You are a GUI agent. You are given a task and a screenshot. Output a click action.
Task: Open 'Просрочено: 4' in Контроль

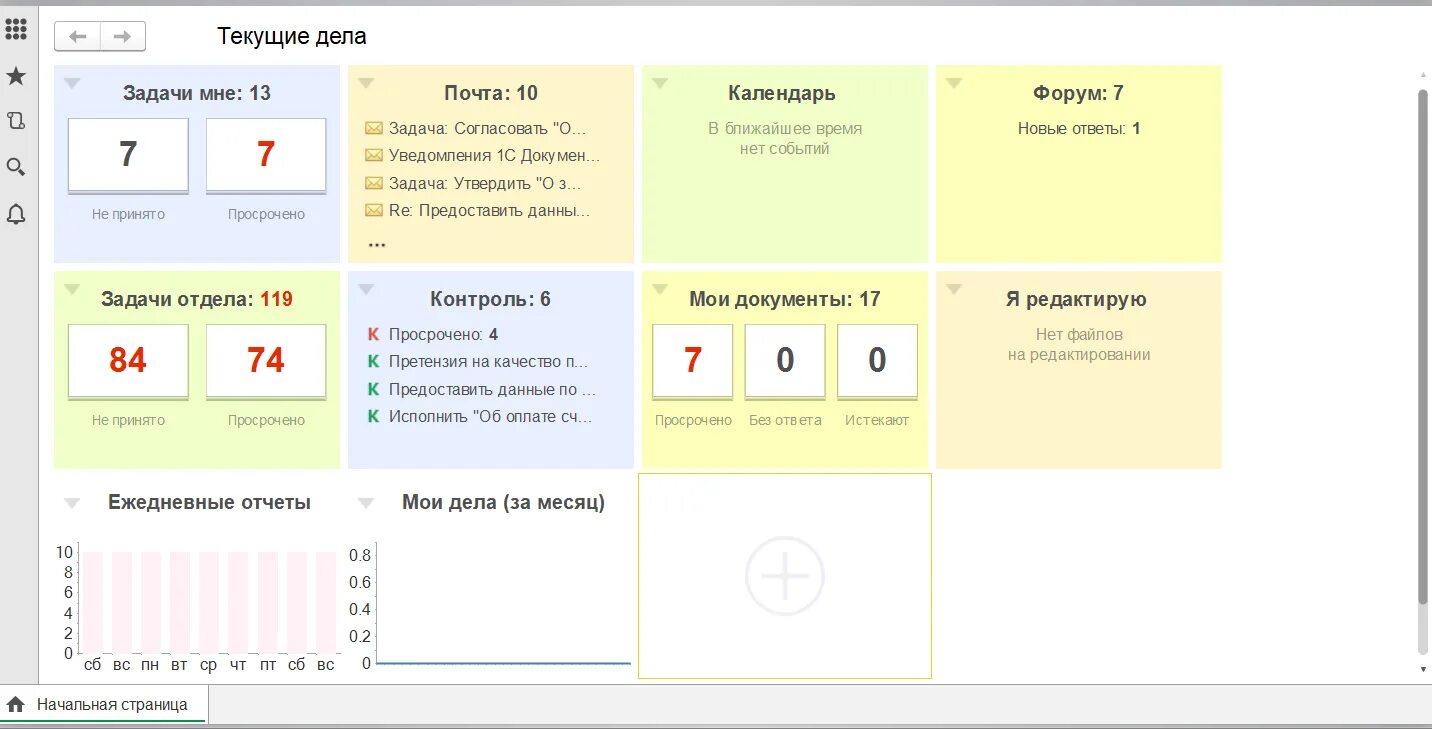443,334
